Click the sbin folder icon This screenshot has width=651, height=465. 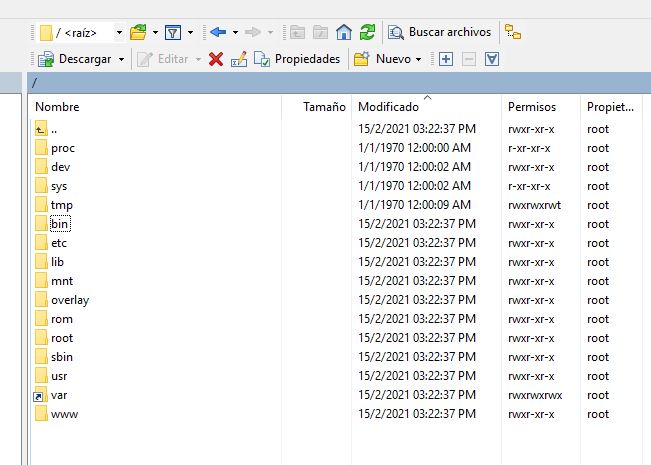[x=41, y=357]
